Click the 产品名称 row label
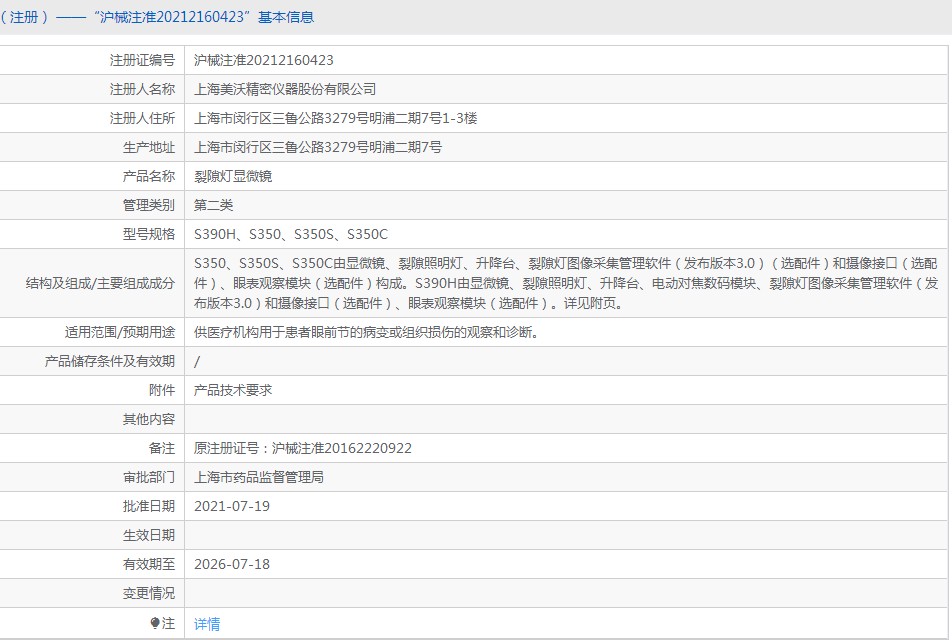952x640 pixels. 149,176
